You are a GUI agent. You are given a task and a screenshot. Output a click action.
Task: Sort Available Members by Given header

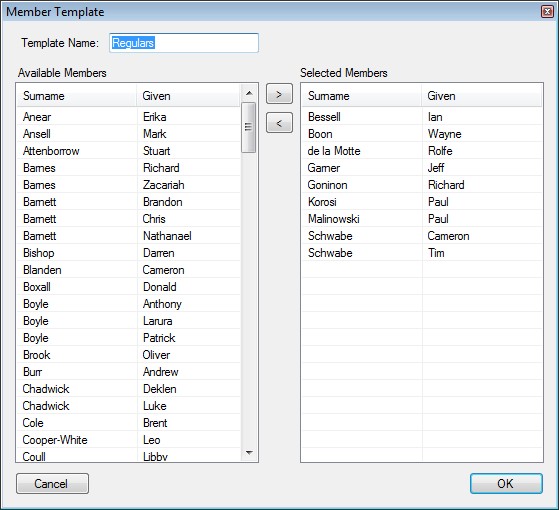pyautogui.click(x=188, y=96)
